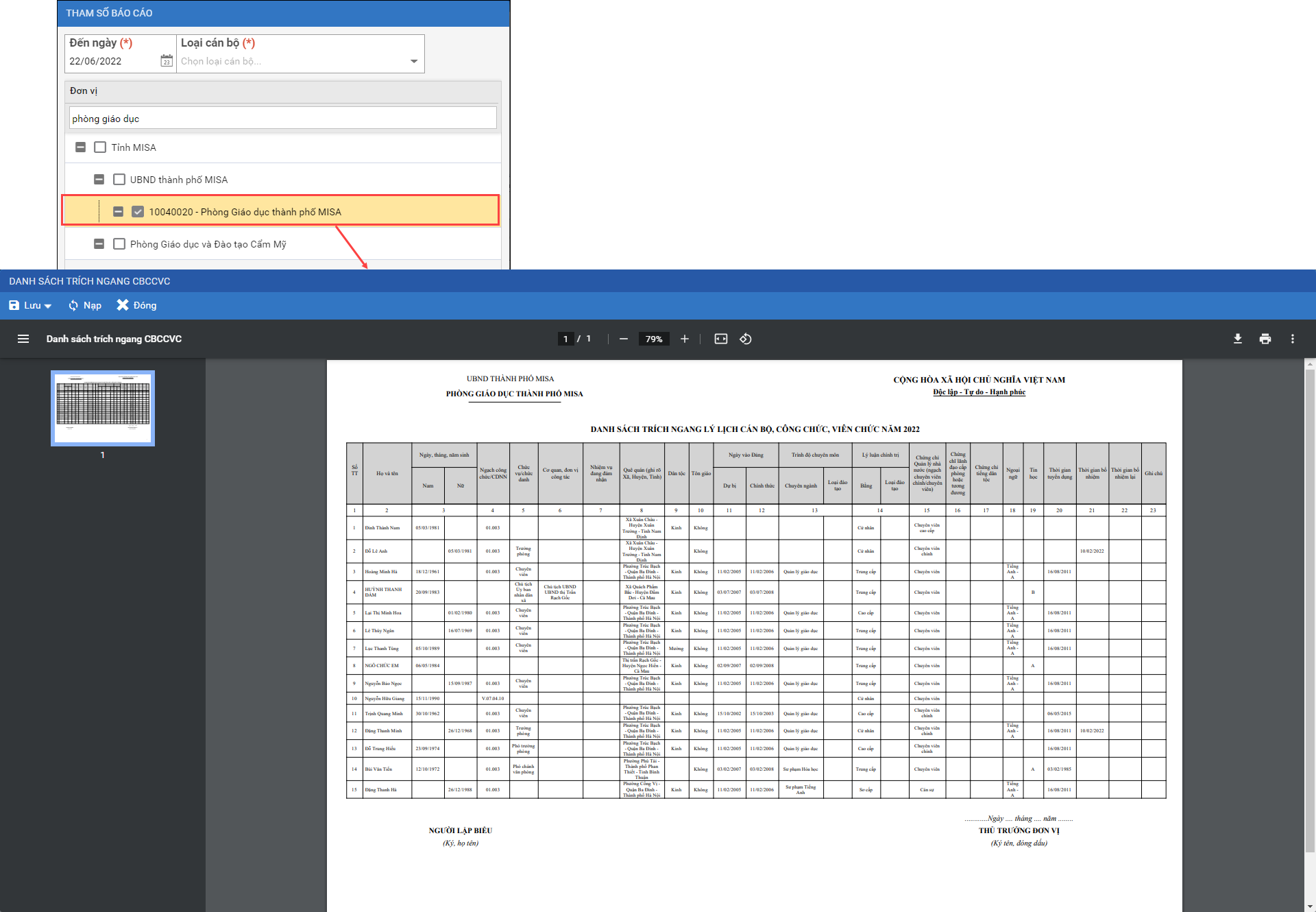
Task: Click the Đóng close button
Action: tap(136, 306)
